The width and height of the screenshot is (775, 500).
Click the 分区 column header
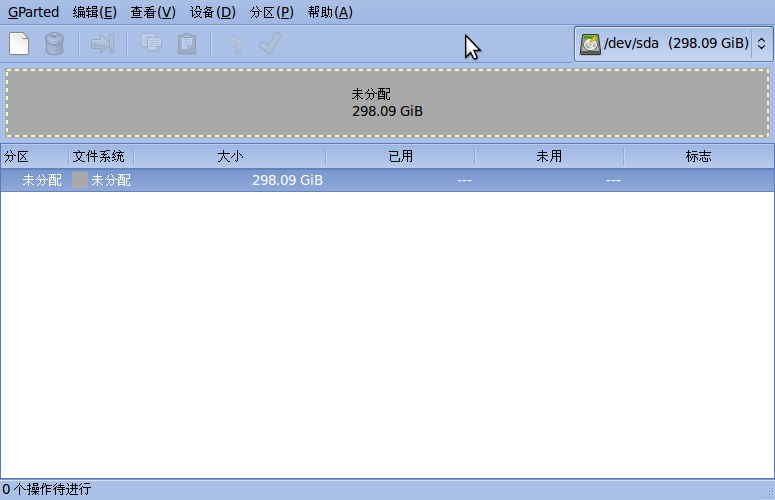pyautogui.click(x=34, y=157)
